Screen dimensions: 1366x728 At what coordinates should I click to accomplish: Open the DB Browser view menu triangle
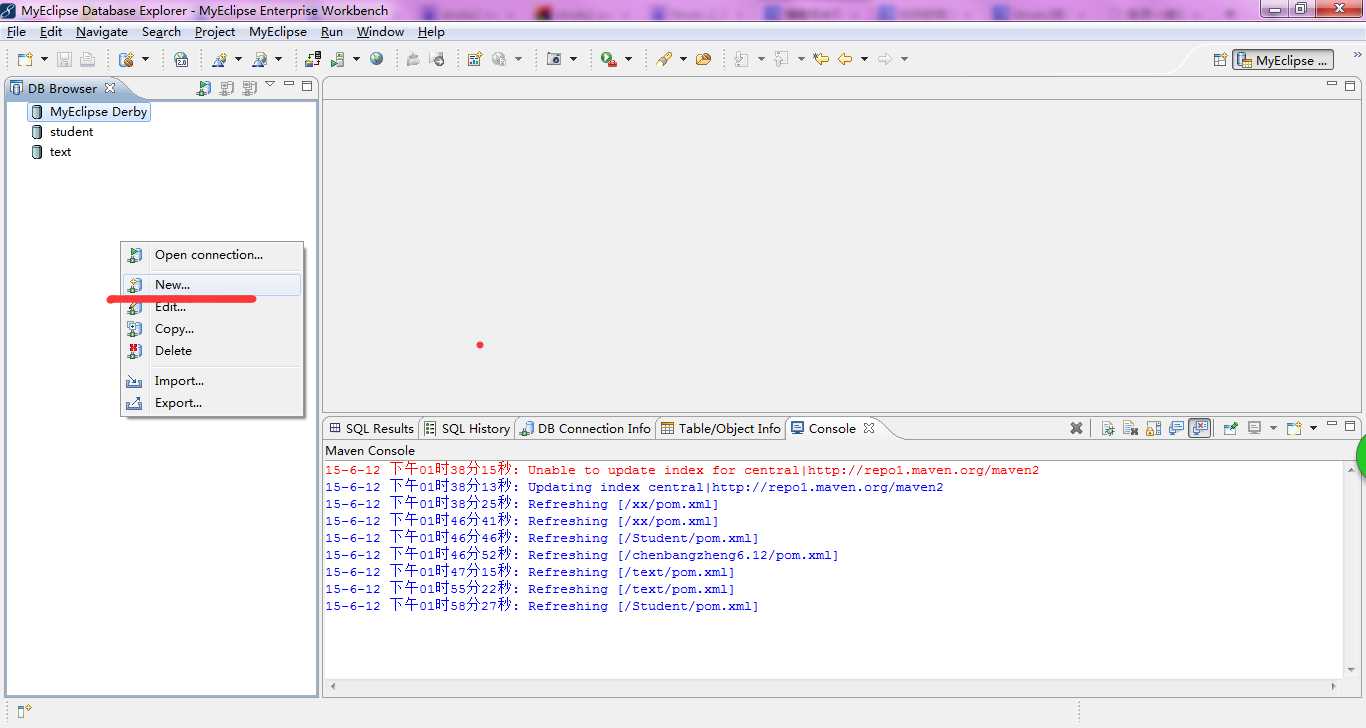[x=270, y=84]
